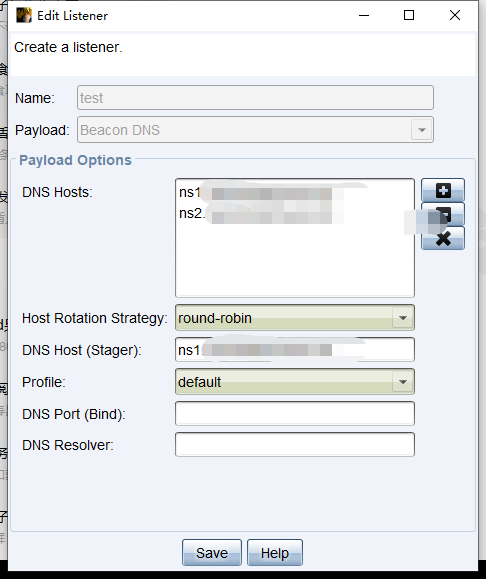Close the Edit Listener dialog
Screen dimensions: 486x579
pos(455,15)
